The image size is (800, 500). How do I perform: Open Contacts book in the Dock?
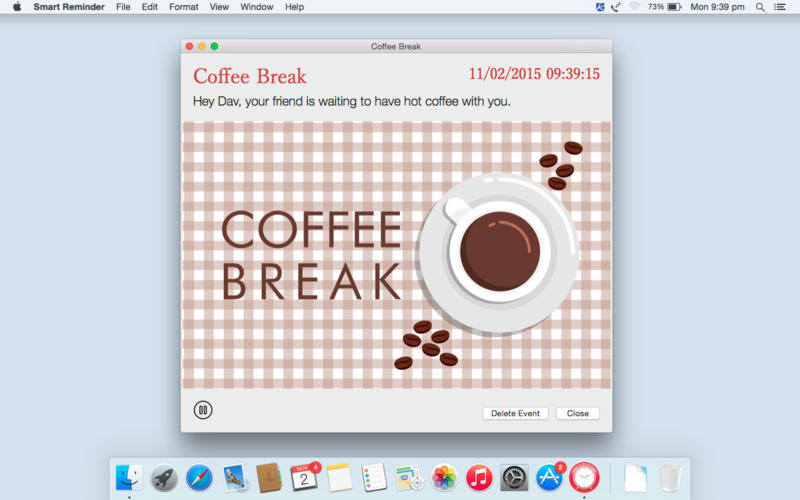tap(268, 478)
